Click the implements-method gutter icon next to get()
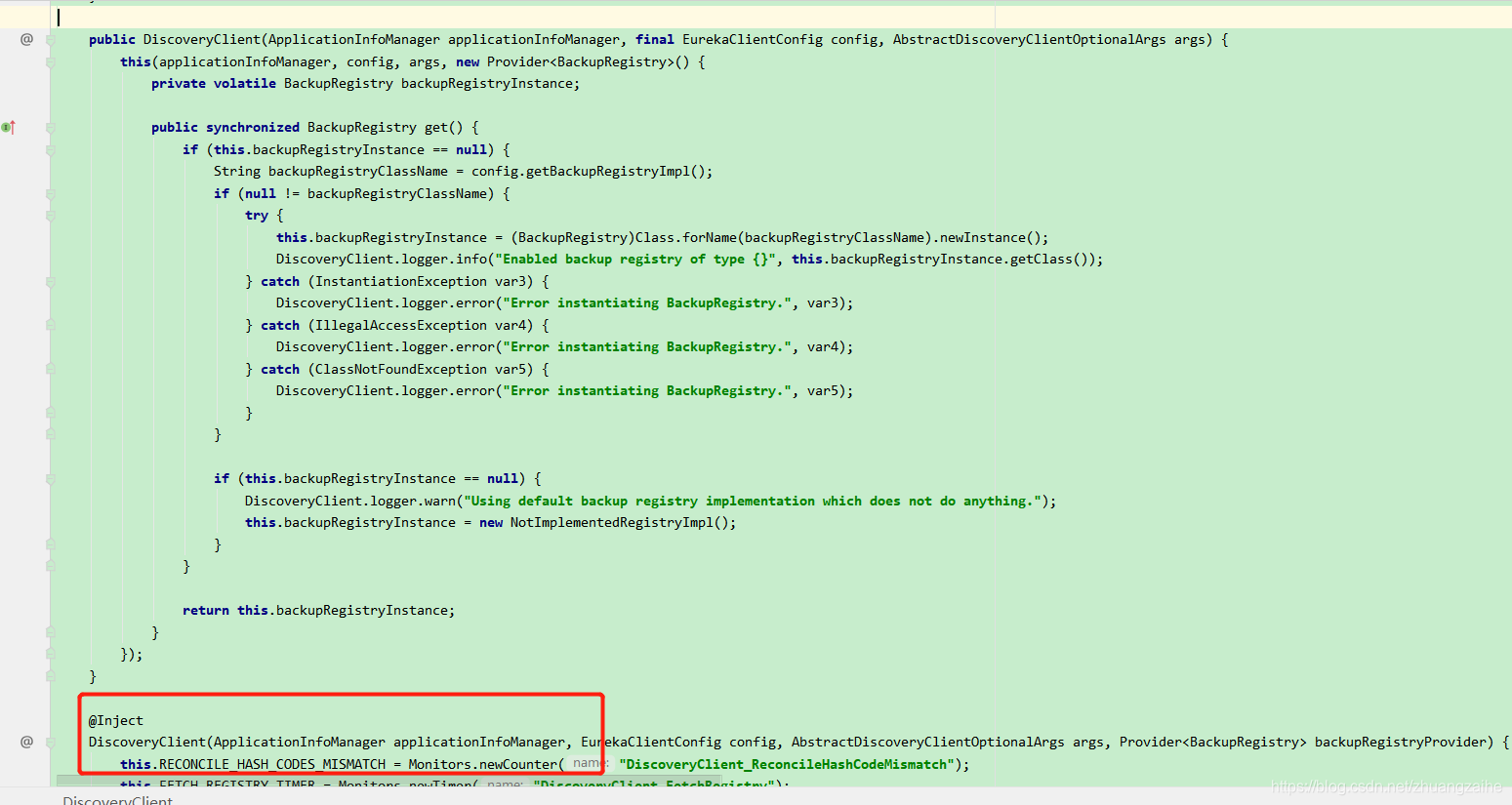The image size is (1512, 805). 9,127
